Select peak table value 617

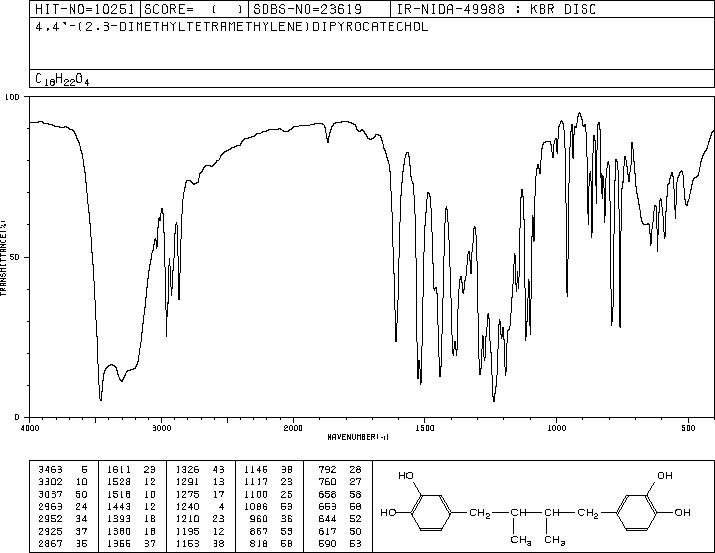[x=327, y=531]
